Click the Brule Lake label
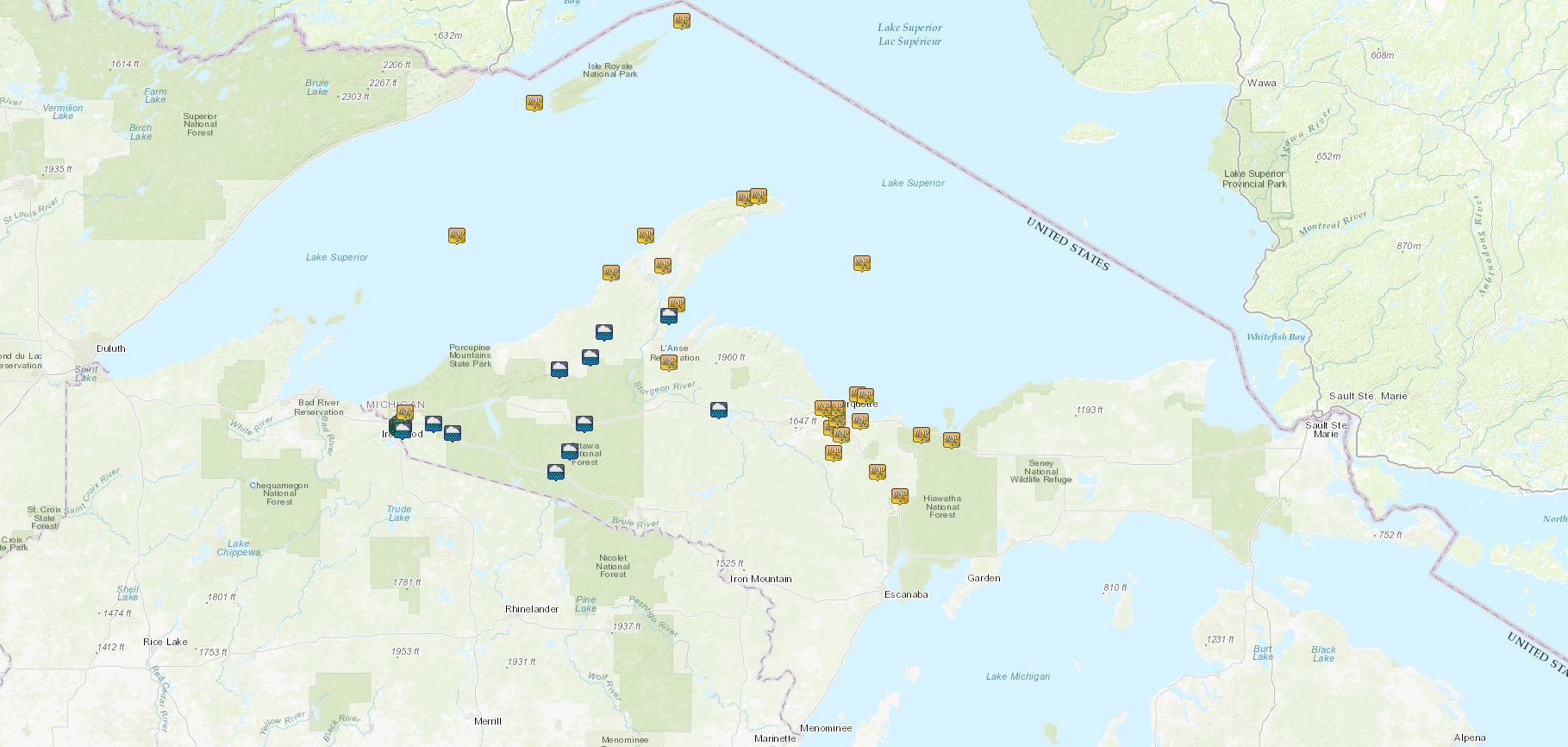This screenshot has height=747, width=1568. click(317, 87)
